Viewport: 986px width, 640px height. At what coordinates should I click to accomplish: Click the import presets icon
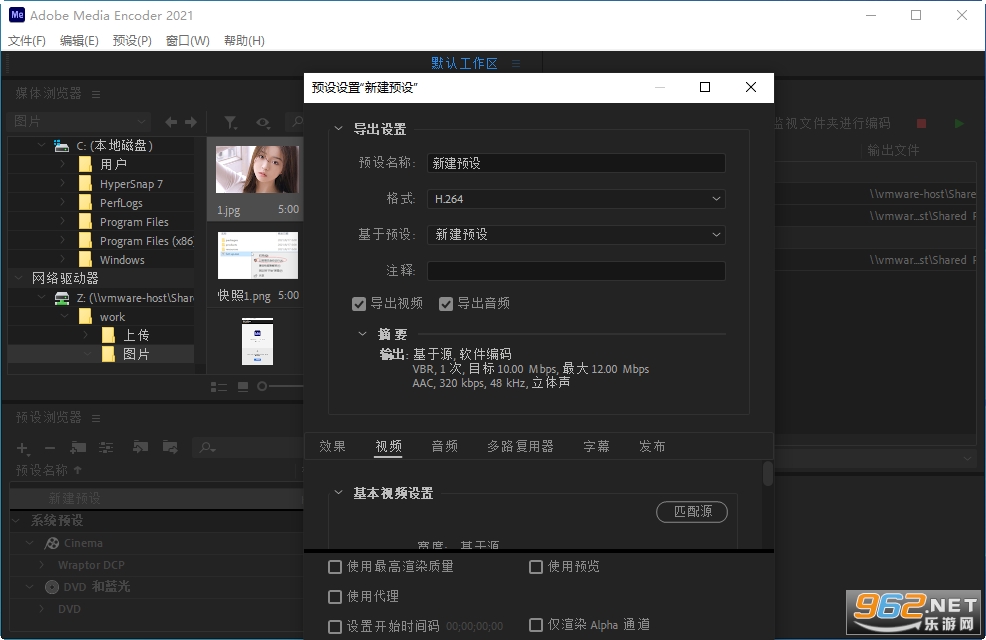(x=140, y=447)
